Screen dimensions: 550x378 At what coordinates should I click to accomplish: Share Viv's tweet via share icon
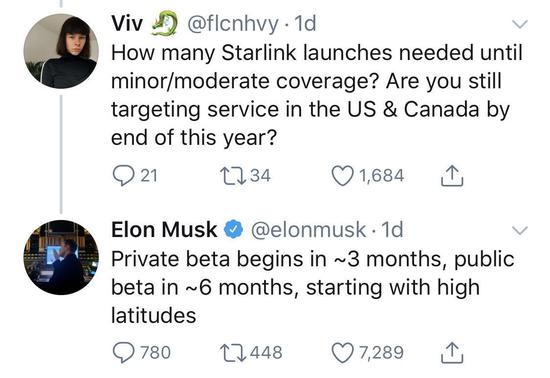pos(452,175)
